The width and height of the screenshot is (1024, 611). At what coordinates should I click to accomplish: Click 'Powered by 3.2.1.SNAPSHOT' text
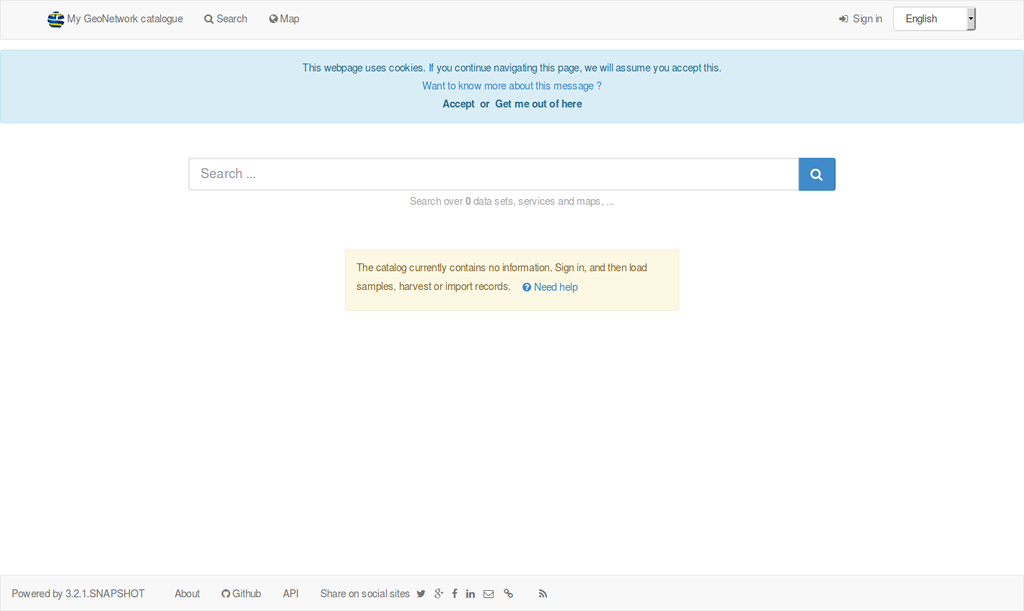click(x=78, y=593)
